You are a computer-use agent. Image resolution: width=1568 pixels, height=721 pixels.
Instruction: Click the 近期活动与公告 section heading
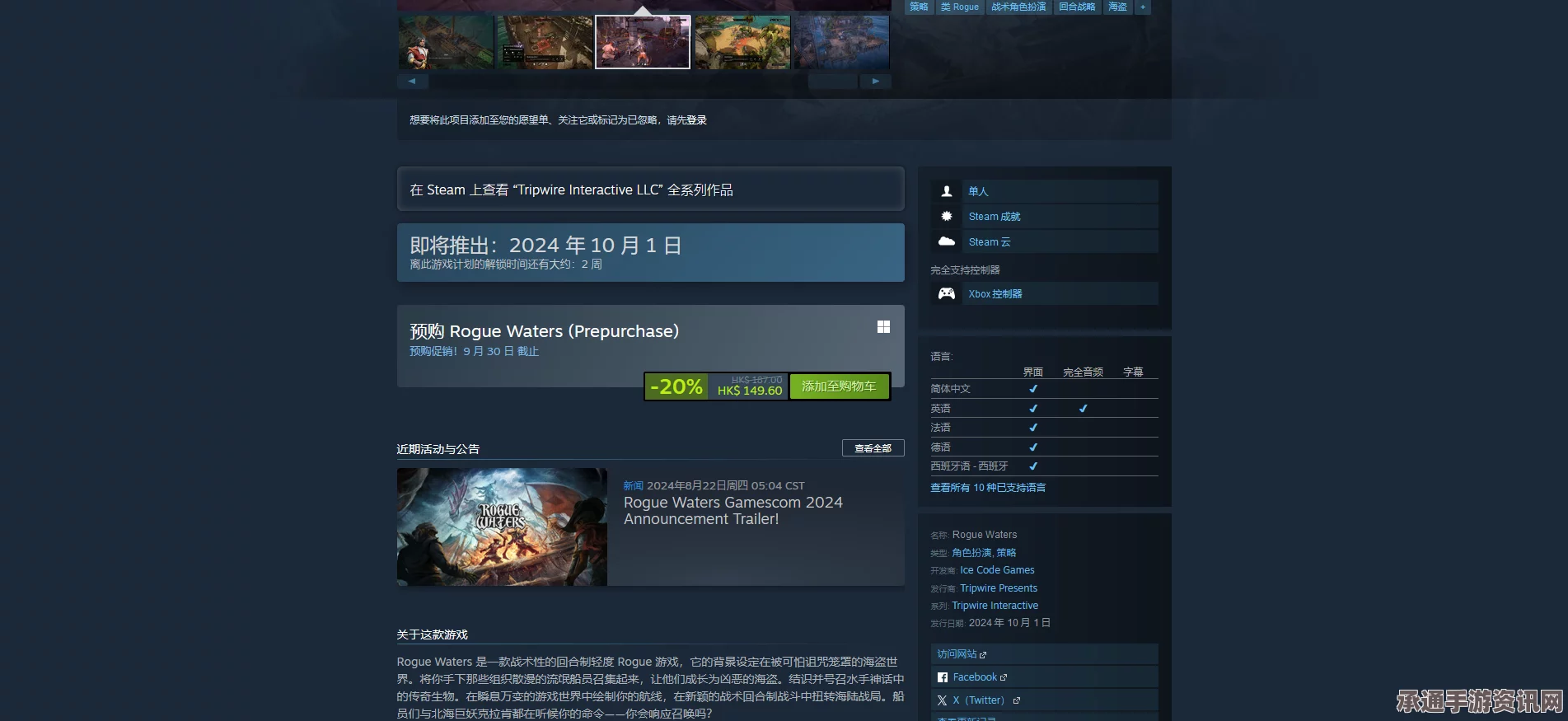tap(438, 449)
